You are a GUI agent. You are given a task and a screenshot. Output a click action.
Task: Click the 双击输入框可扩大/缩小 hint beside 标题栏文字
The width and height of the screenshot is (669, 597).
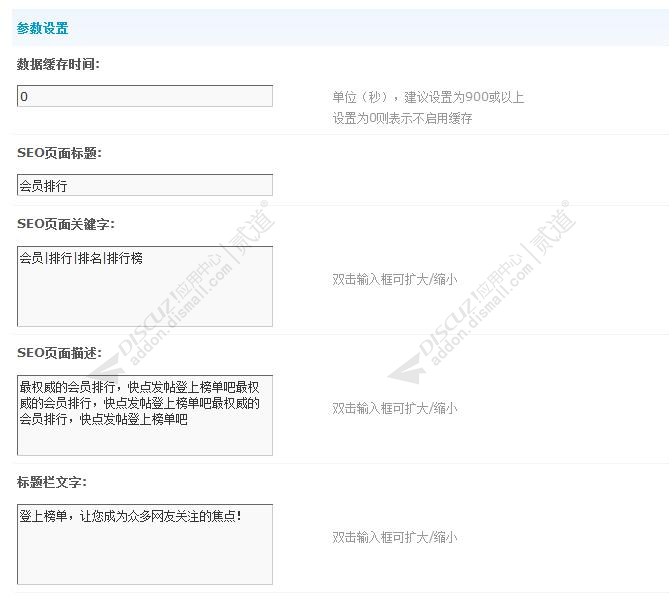pyautogui.click(x=395, y=537)
